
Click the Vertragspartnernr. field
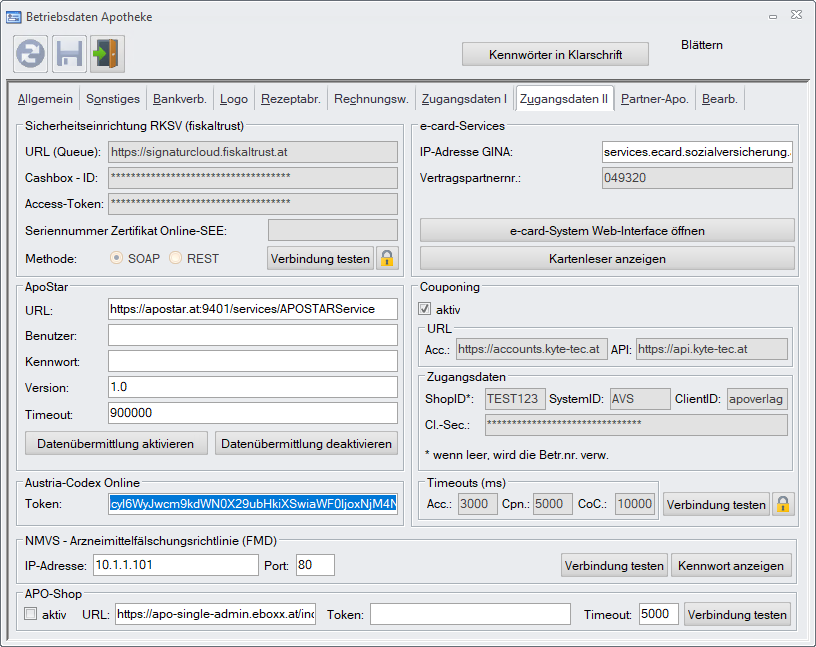[x=697, y=178]
